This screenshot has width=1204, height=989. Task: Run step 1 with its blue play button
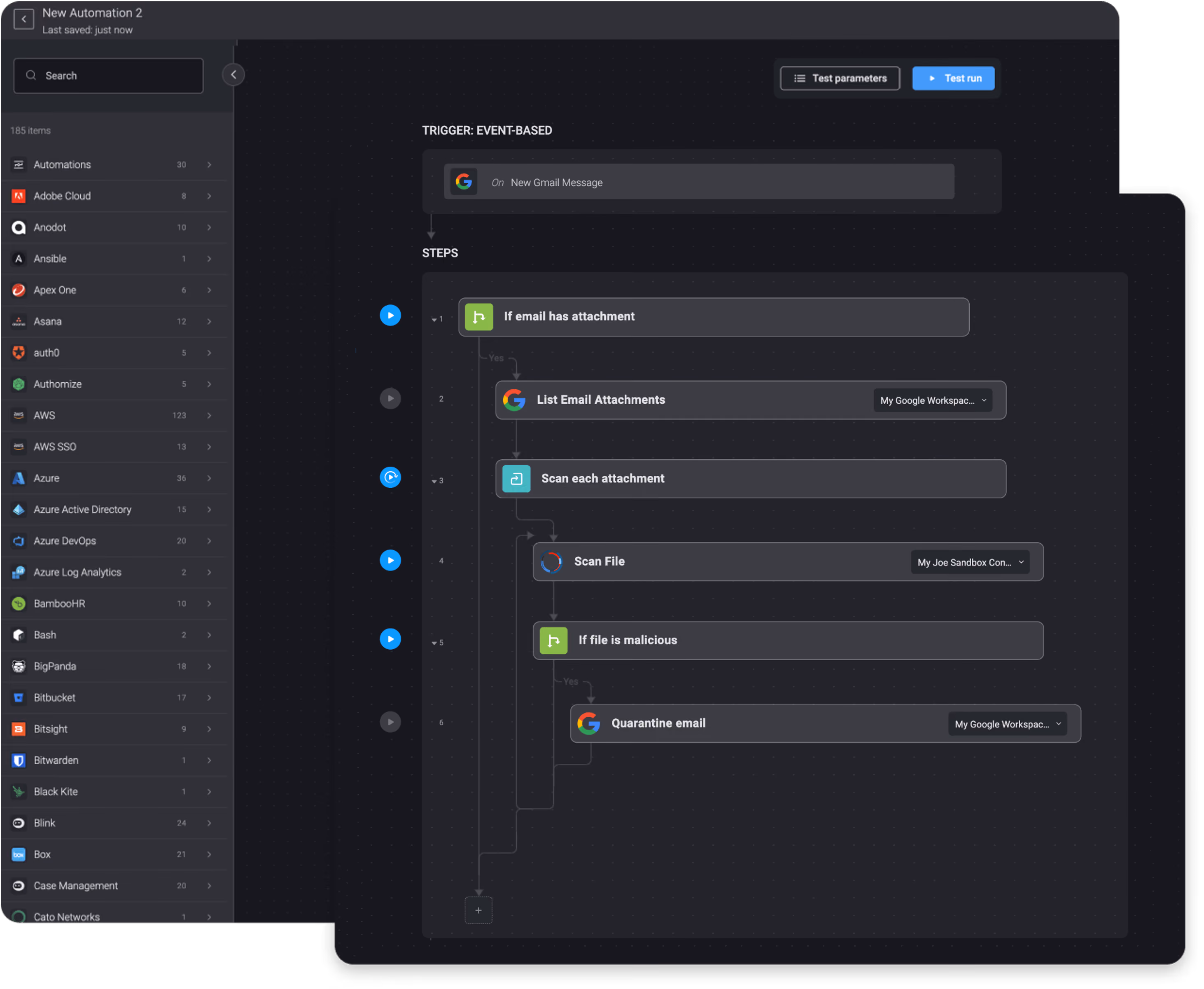click(391, 316)
